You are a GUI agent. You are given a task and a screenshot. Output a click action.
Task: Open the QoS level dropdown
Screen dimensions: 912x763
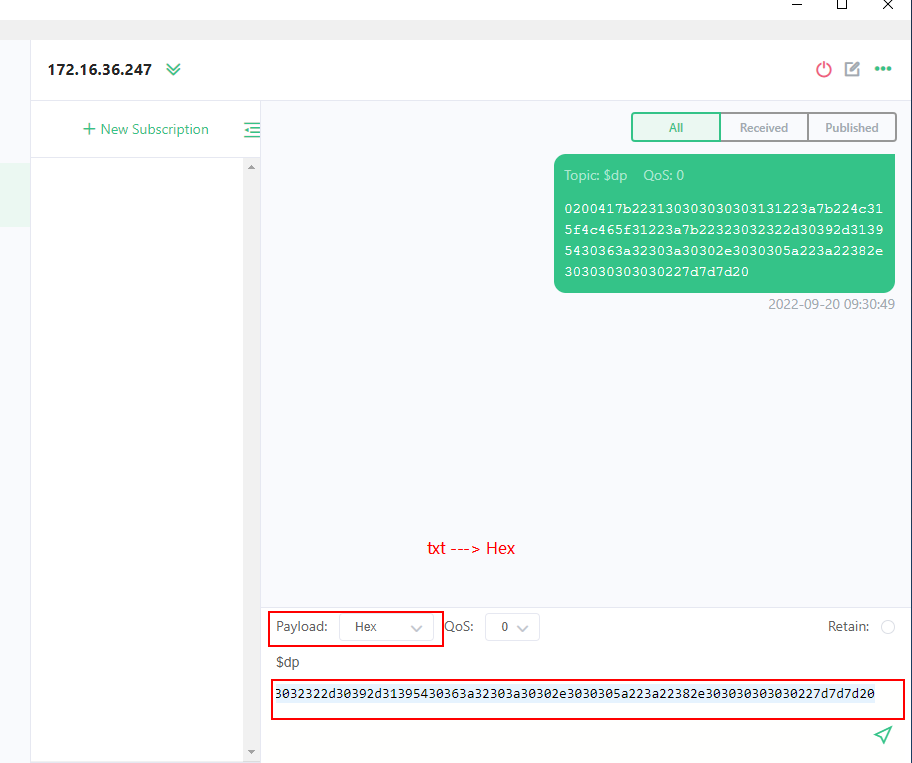pos(512,627)
